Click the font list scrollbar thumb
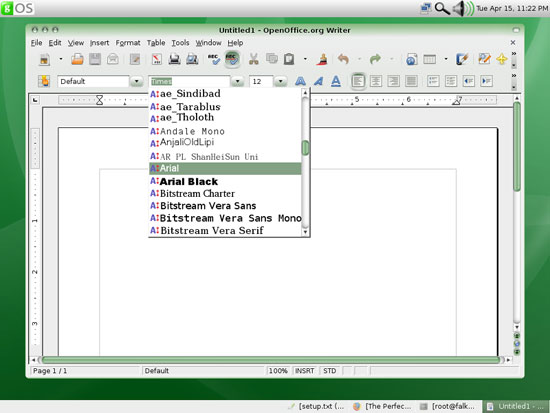 click(x=305, y=148)
